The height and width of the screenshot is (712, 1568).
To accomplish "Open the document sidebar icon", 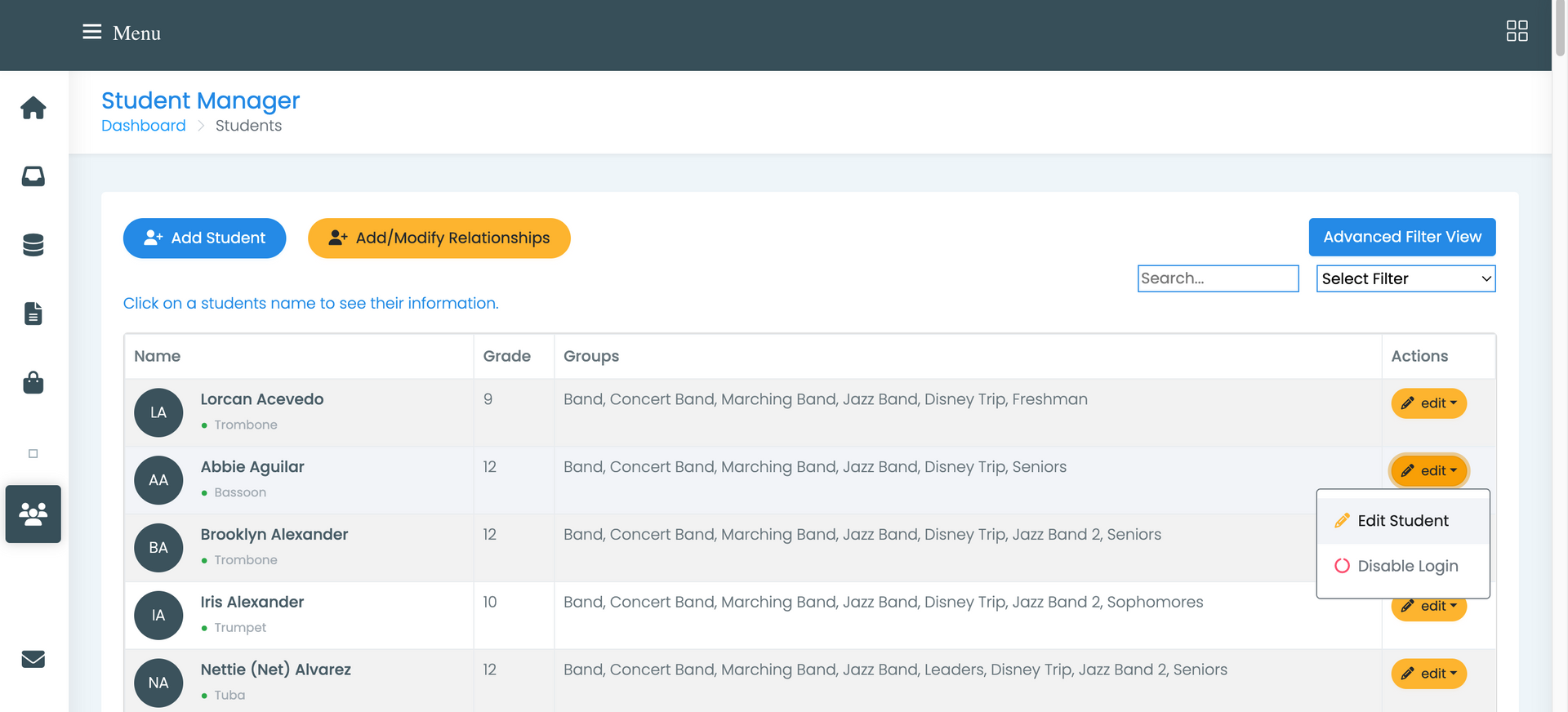I will (33, 314).
